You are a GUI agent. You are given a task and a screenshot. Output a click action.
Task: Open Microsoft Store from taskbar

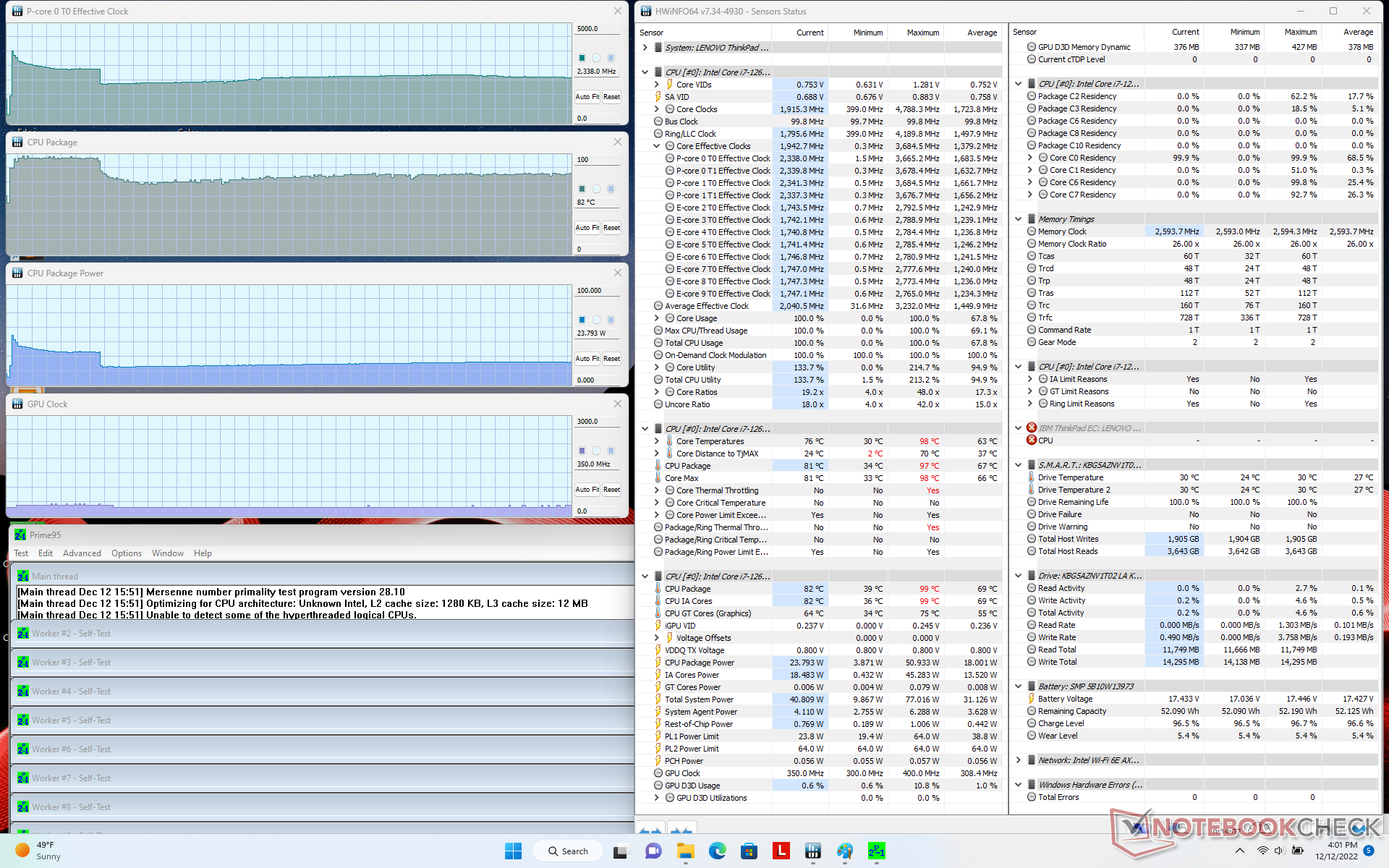pos(749,851)
